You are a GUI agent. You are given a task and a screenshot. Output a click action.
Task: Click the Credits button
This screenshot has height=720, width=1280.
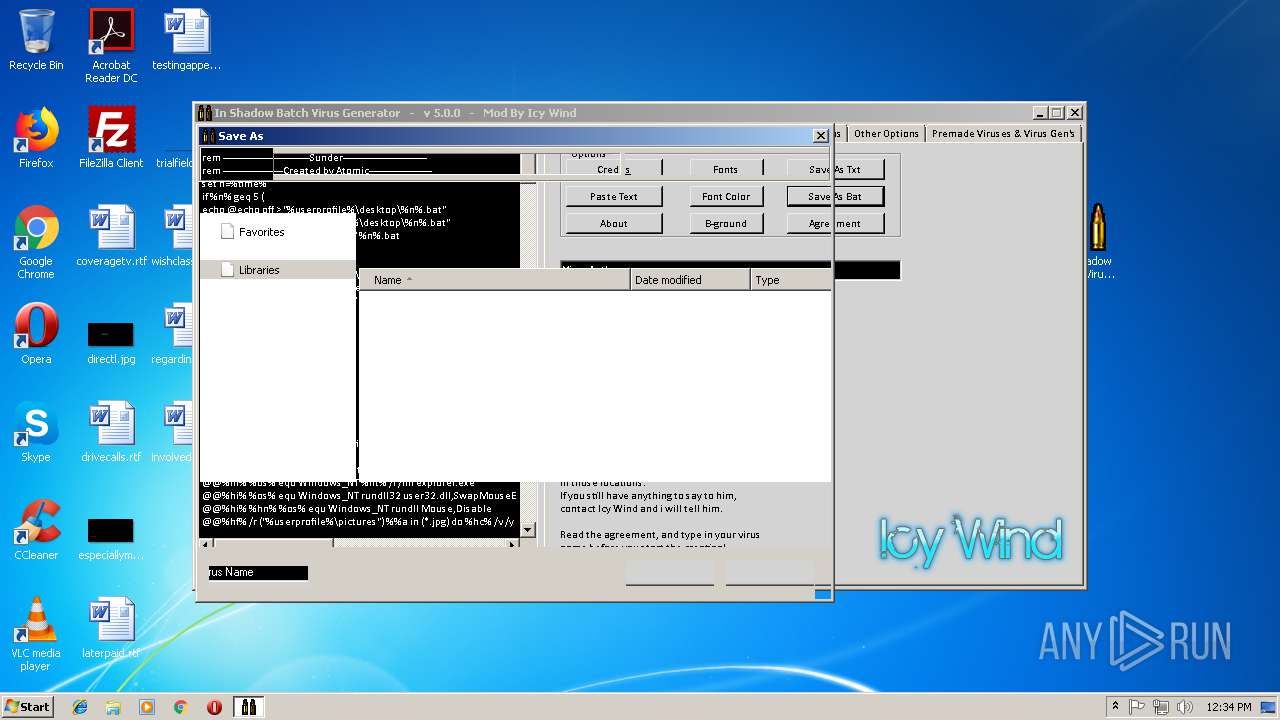point(614,169)
